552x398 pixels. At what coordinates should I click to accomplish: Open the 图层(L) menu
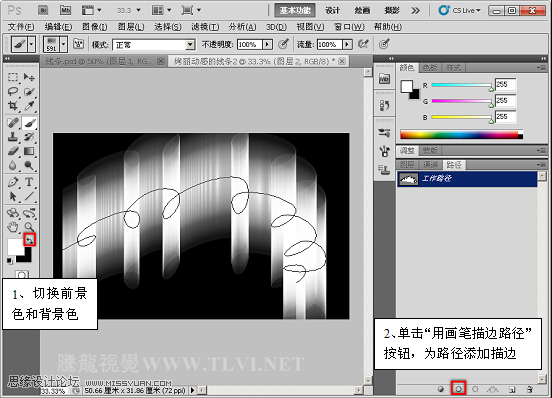131,27
